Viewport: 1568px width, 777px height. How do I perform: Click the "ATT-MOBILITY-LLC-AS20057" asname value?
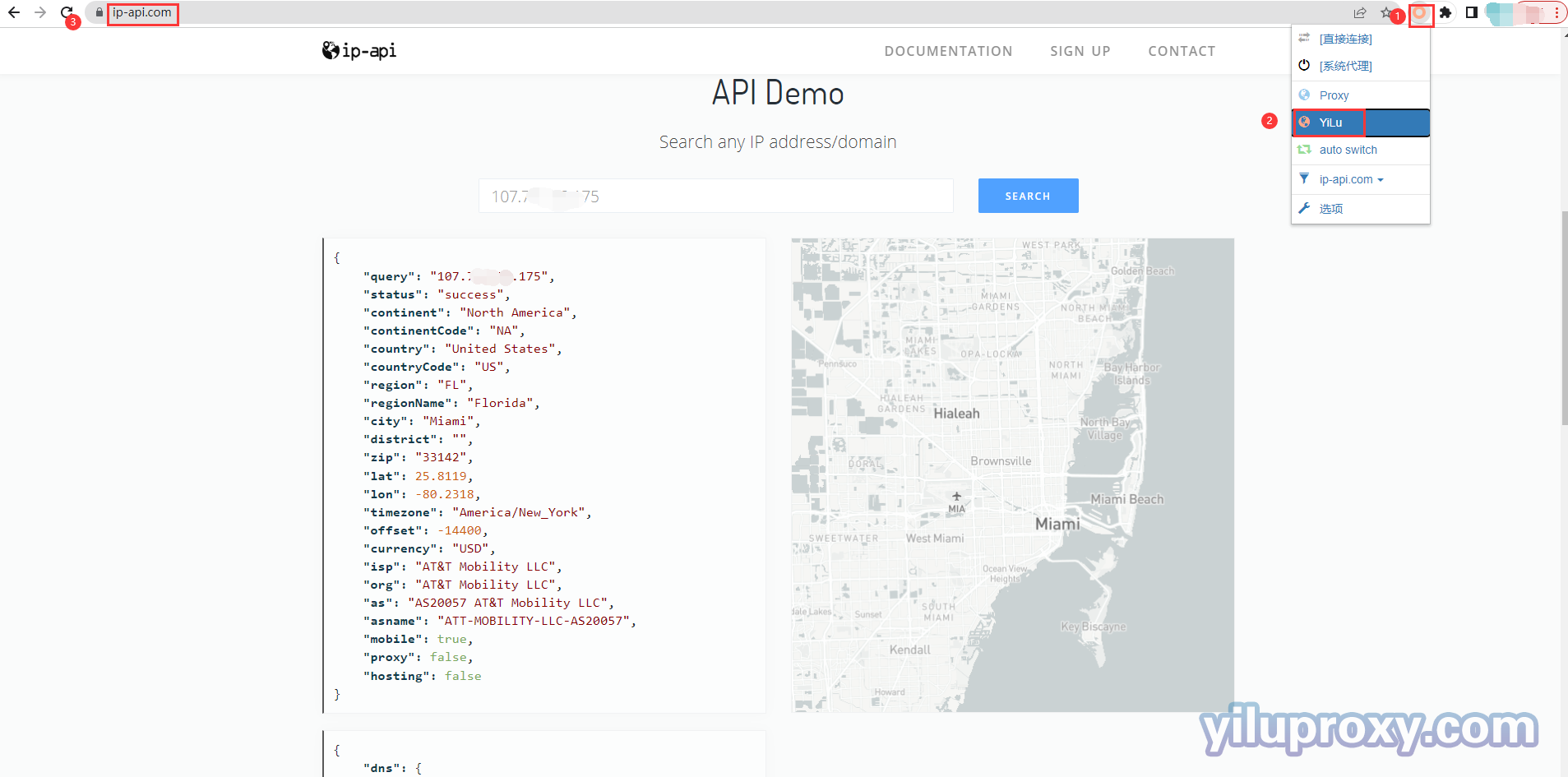click(534, 621)
